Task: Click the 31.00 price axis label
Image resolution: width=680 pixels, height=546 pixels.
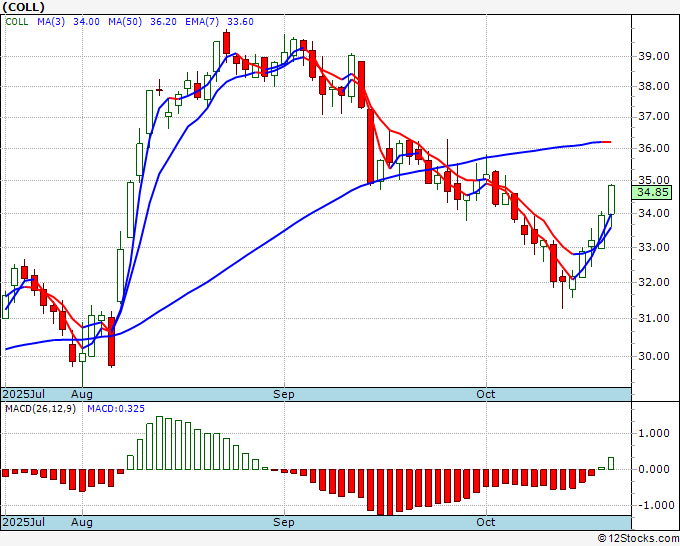Action: (653, 318)
